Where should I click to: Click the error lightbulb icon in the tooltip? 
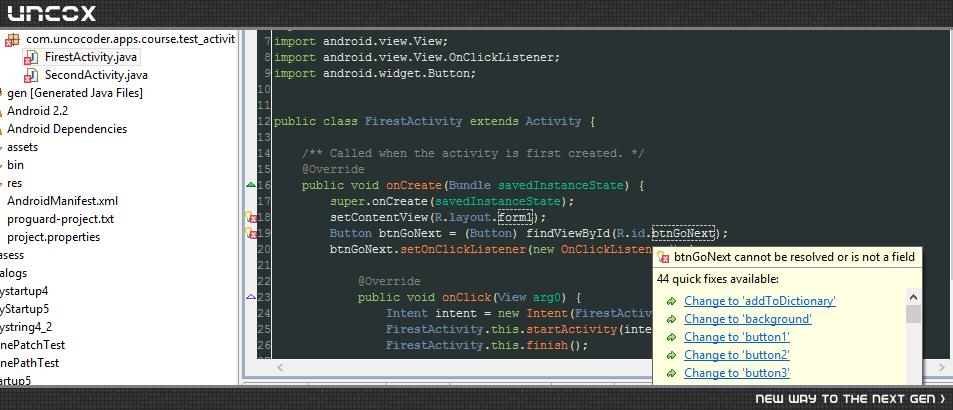pos(664,258)
